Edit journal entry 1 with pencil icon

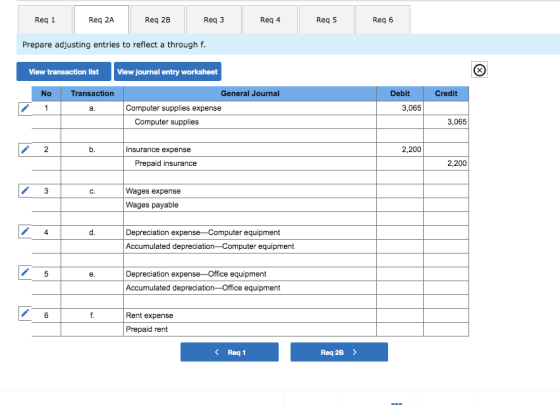coord(25,108)
